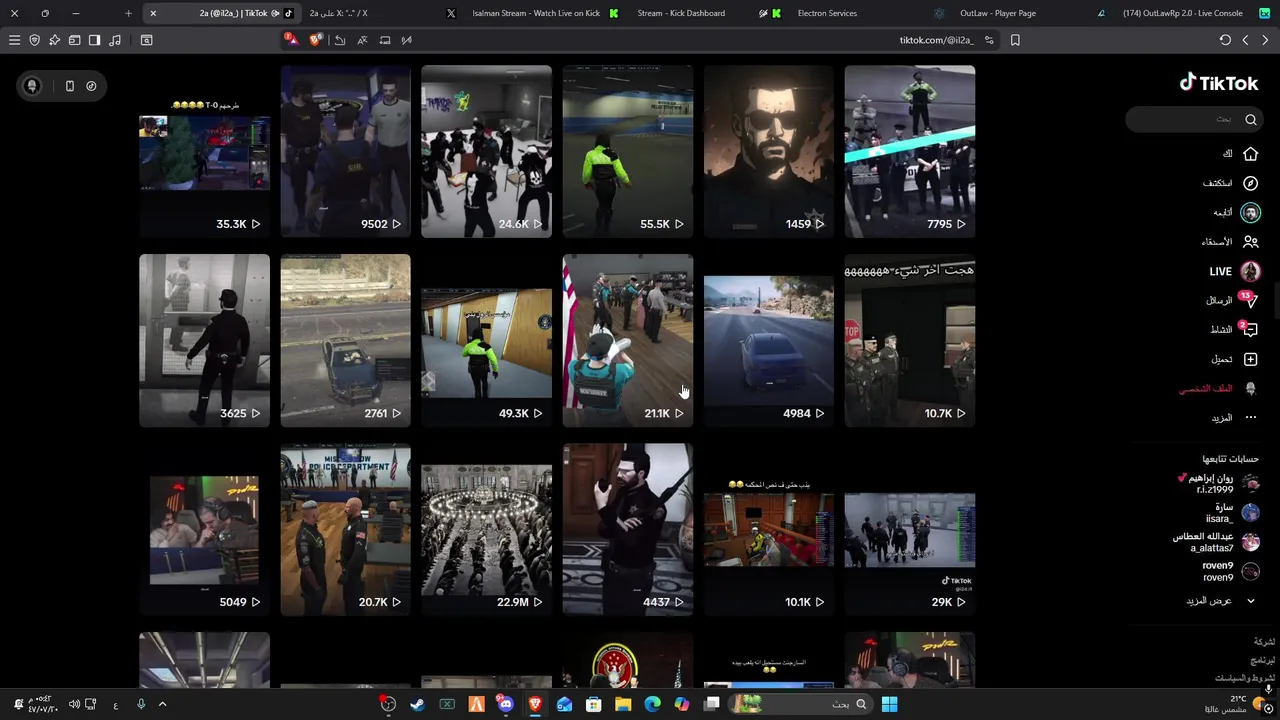
Task: Play the video with 3625 views
Action: [x=204, y=340]
